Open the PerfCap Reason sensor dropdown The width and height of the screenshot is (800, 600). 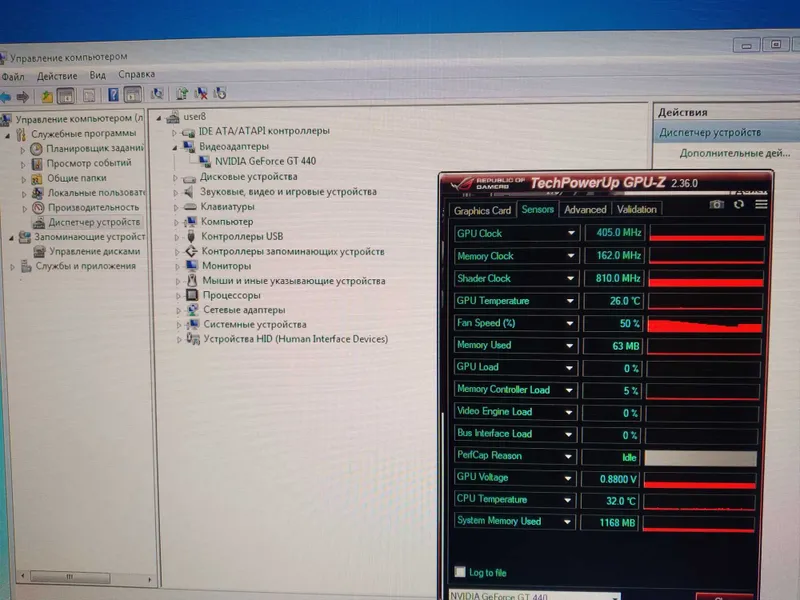pyautogui.click(x=568, y=456)
